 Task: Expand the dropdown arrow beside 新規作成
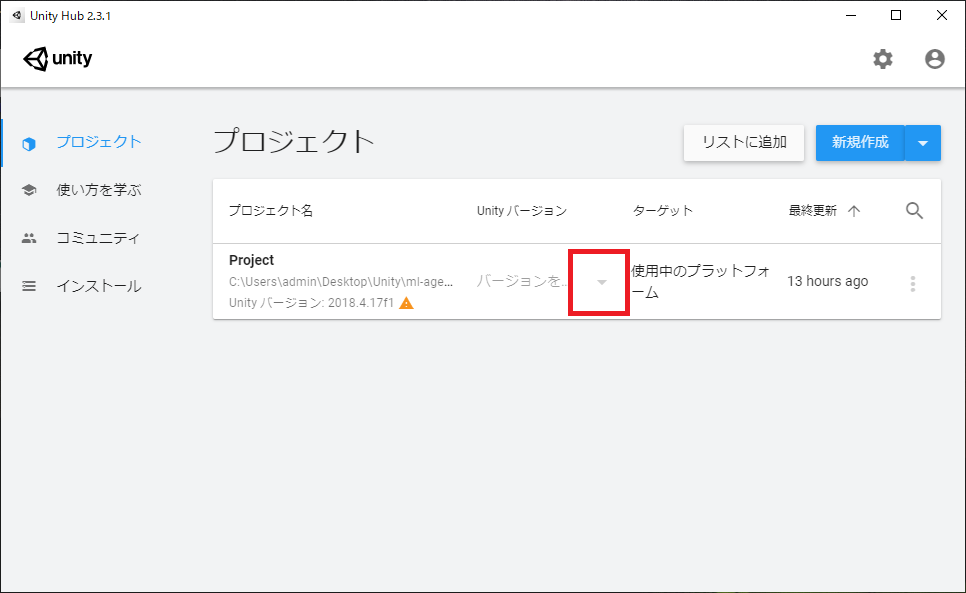click(923, 143)
